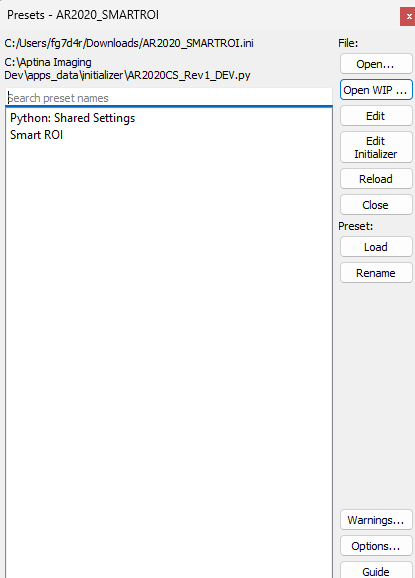415x578 pixels.
Task: Click the Edit button under File
Action: click(x=376, y=116)
